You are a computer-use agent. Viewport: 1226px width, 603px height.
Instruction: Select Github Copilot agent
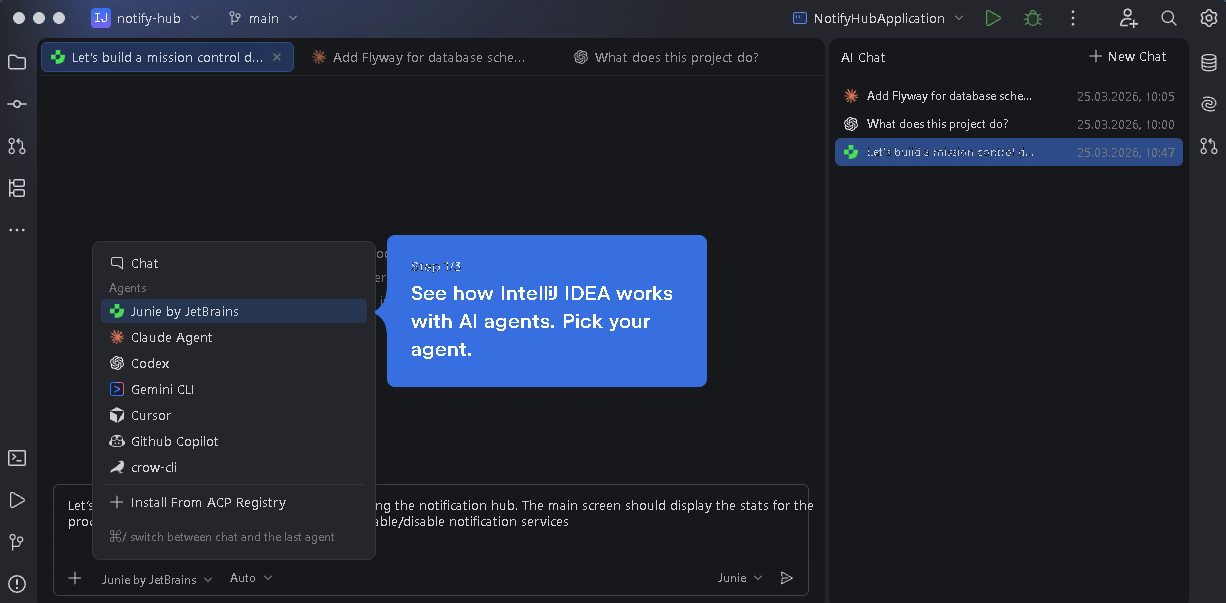pyautogui.click(x=234, y=441)
